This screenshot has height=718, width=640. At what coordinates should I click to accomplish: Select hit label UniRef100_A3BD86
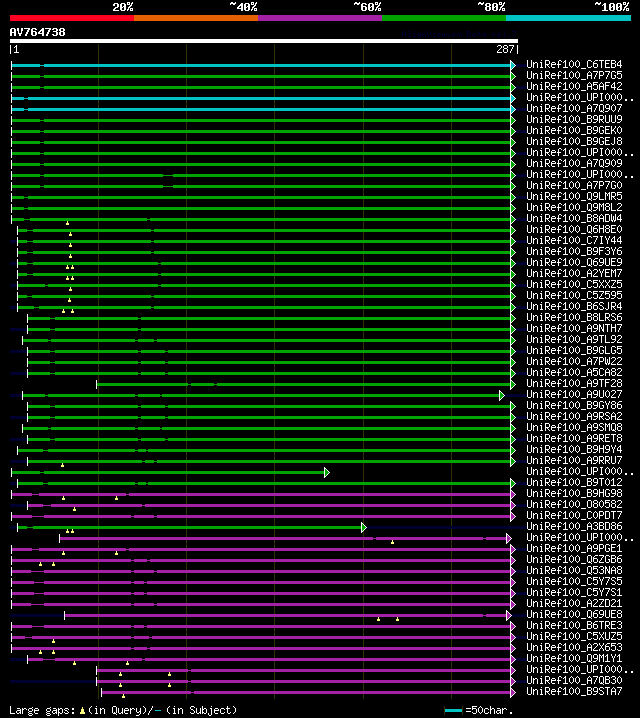point(574,526)
